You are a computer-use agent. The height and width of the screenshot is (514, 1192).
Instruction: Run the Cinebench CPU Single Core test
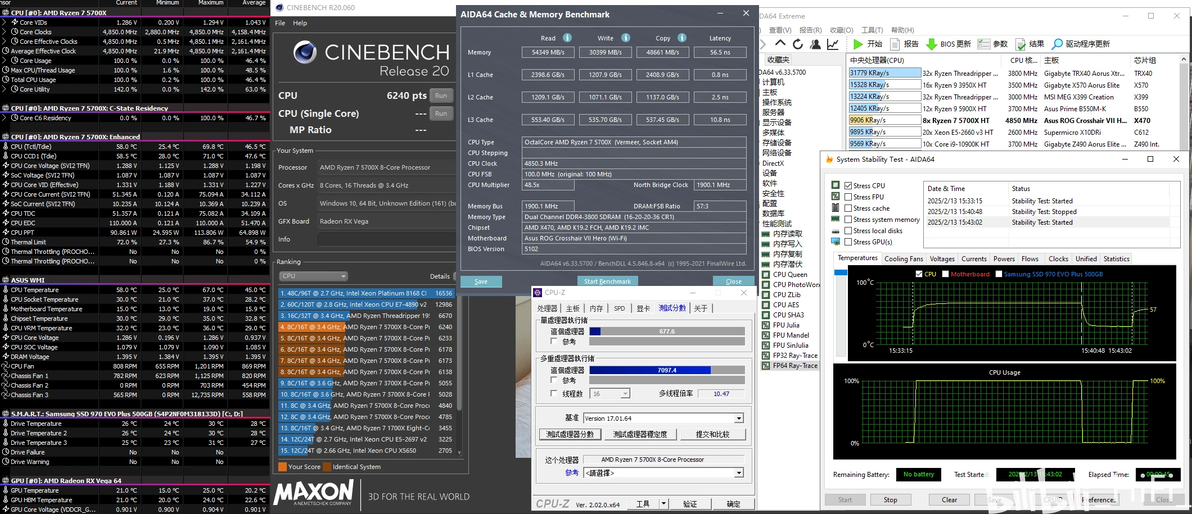(439, 113)
